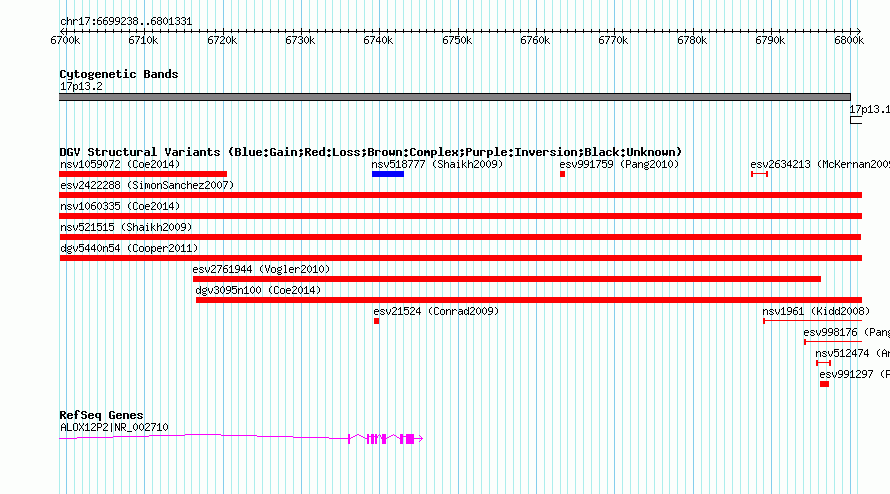
Task: Click the nsv1059072 (Coe2014) red variant bar
Action: click(x=143, y=174)
